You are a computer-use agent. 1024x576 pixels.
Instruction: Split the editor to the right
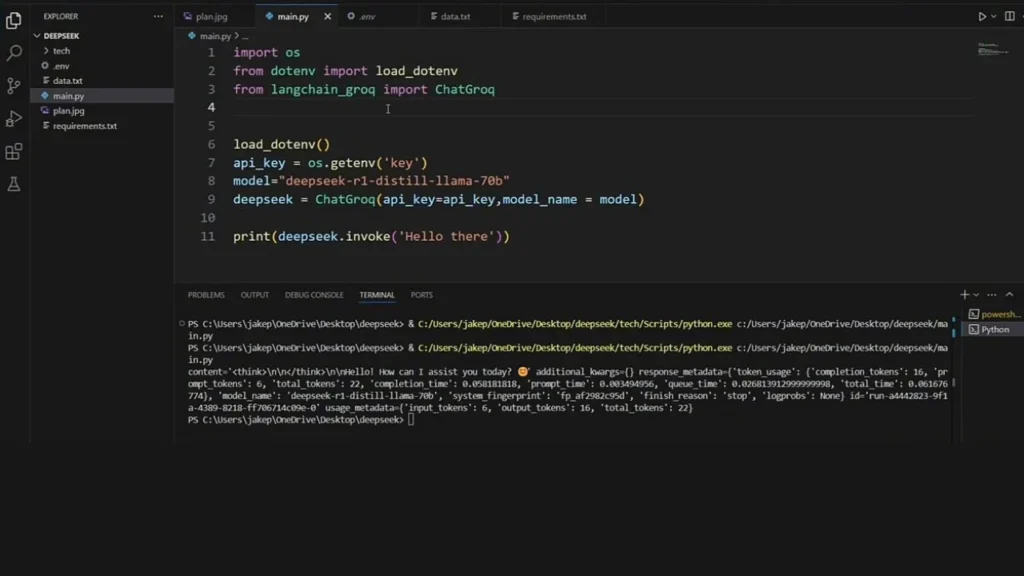point(1010,16)
